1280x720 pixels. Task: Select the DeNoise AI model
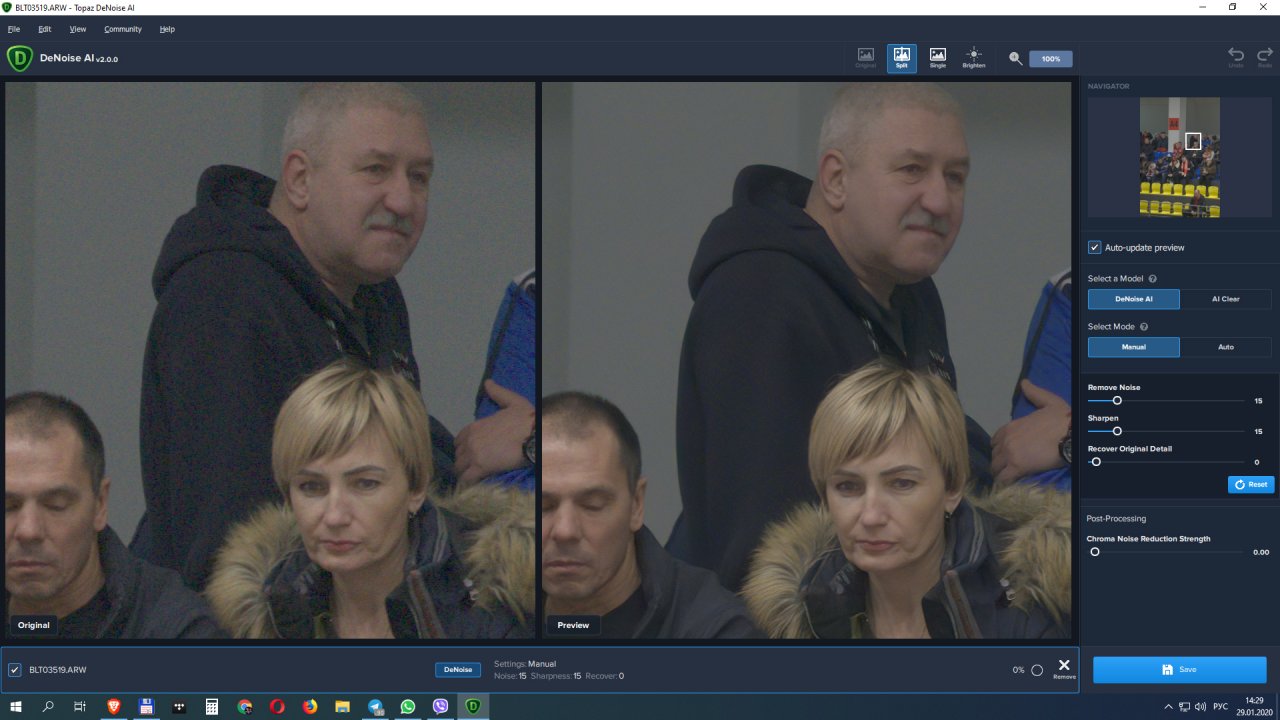click(1134, 299)
